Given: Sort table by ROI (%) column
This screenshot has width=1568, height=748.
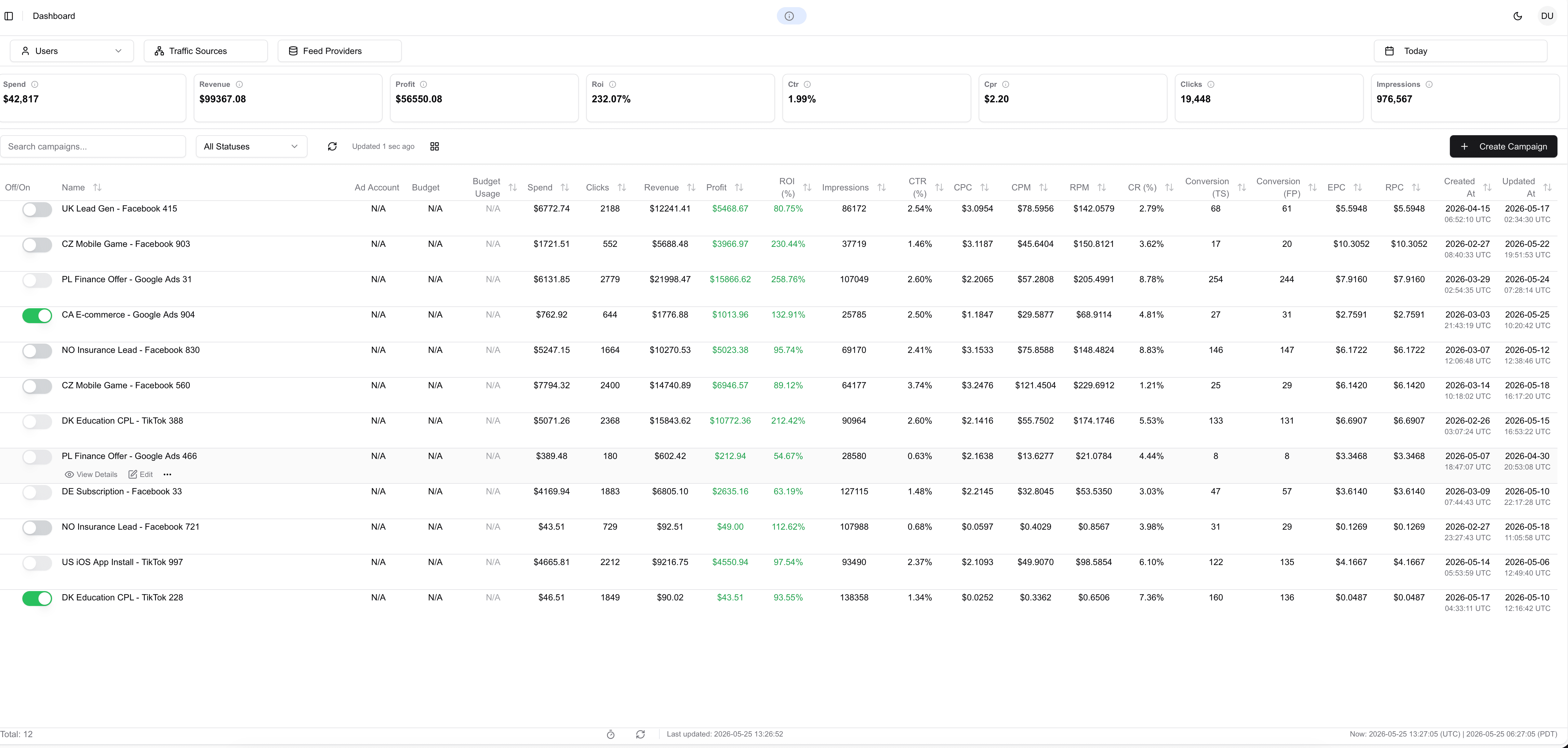Looking at the screenshot, I should pyautogui.click(x=807, y=188).
